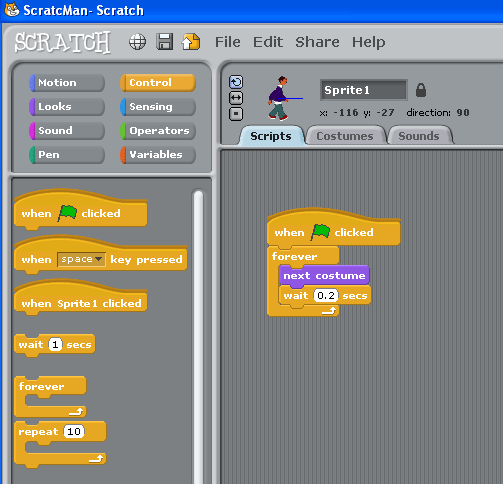Click the 'when Sprite1 clicked' palette block

coord(81,299)
